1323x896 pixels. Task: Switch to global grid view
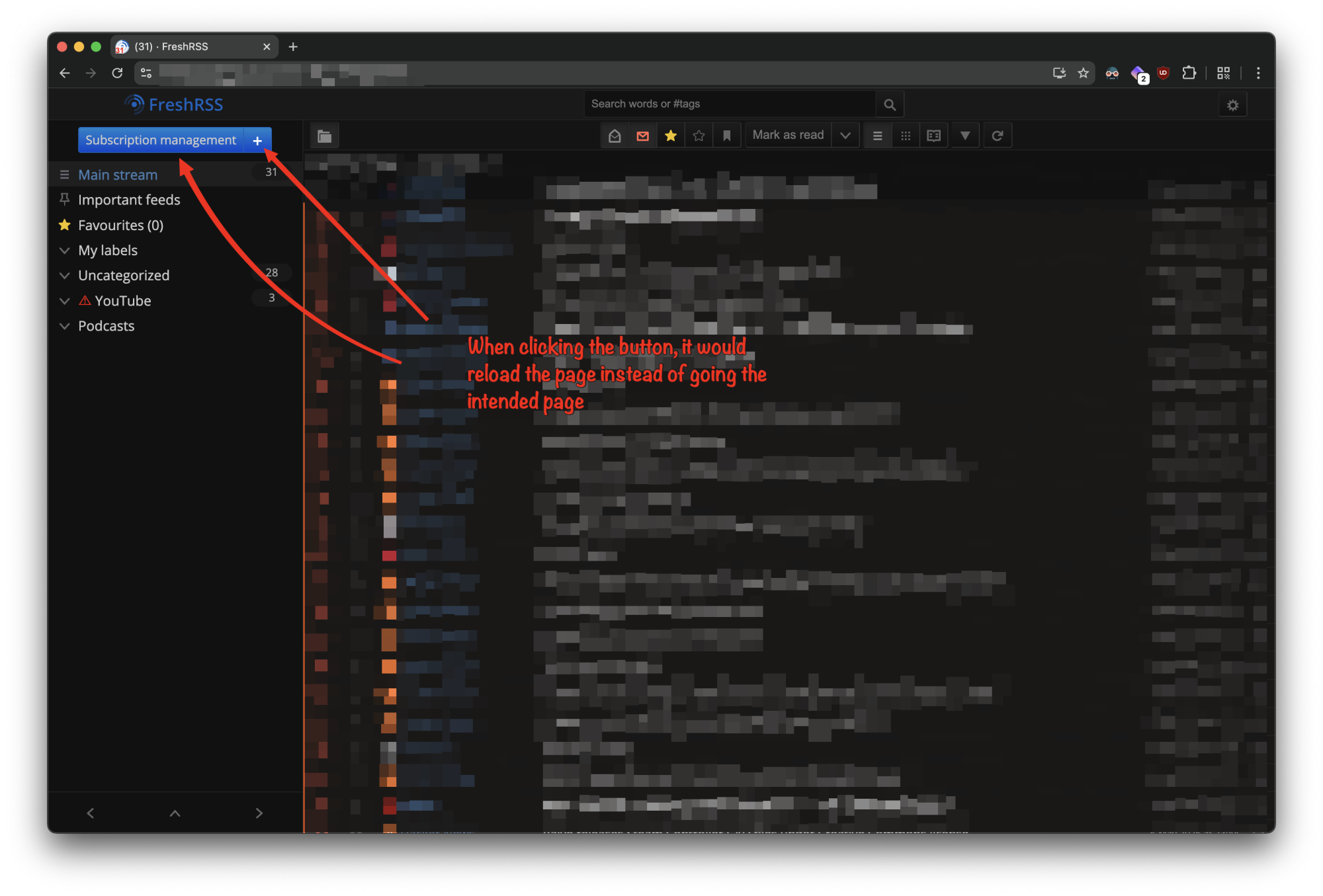[x=906, y=136]
